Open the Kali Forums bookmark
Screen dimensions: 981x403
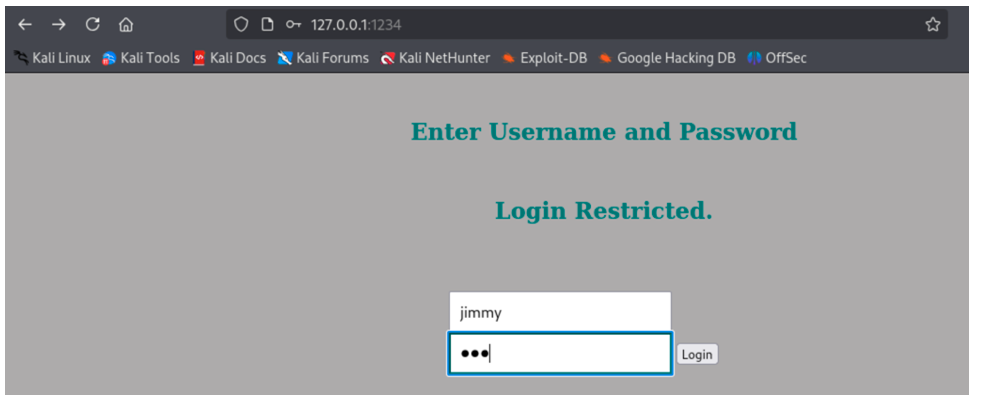(x=323, y=58)
